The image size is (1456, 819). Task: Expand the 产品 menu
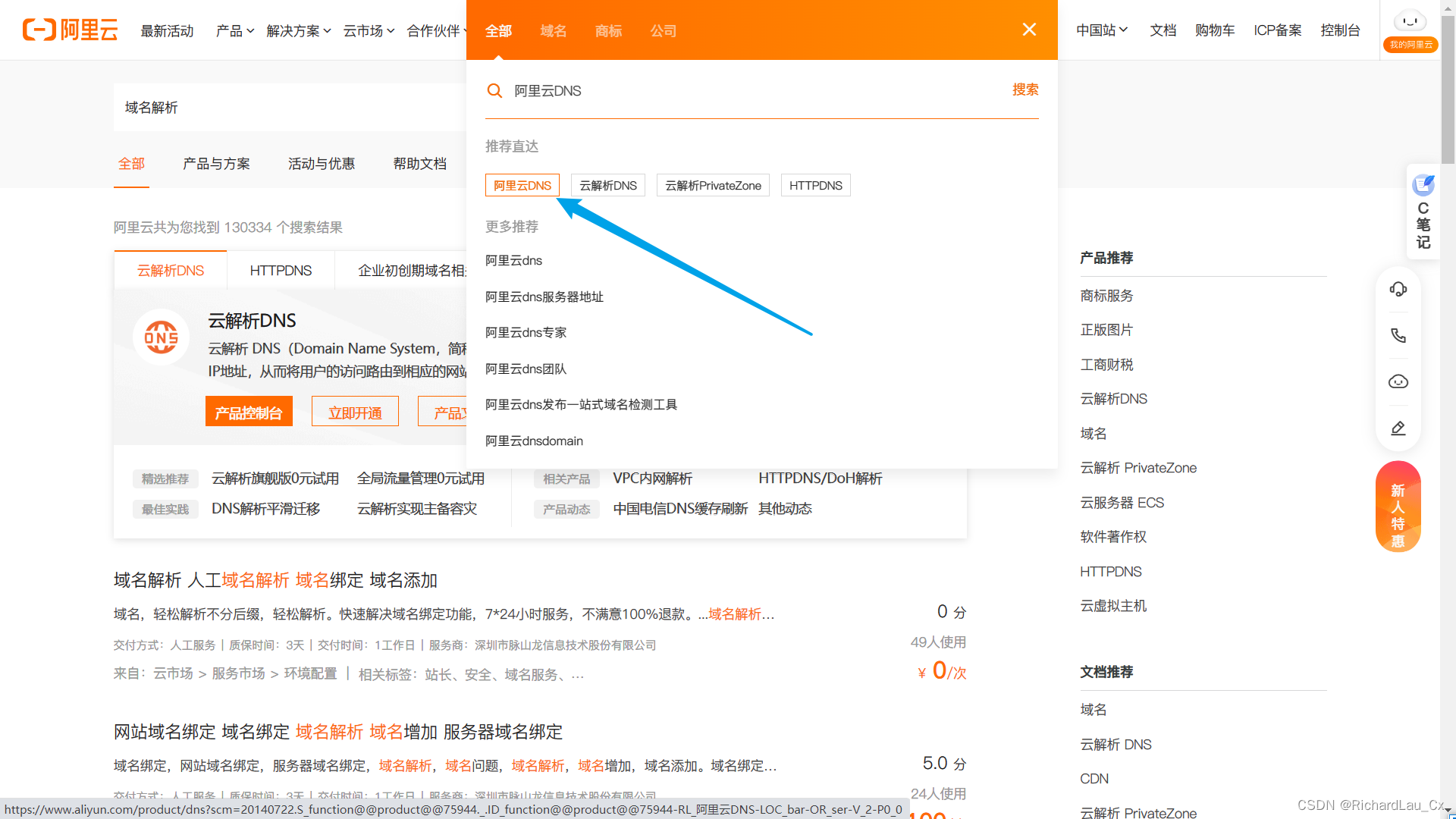[234, 31]
